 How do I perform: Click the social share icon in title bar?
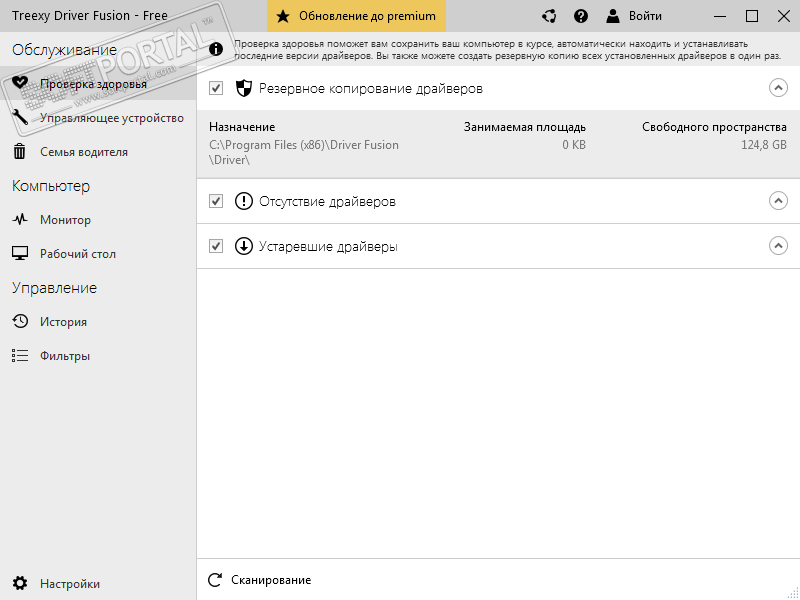[x=549, y=16]
